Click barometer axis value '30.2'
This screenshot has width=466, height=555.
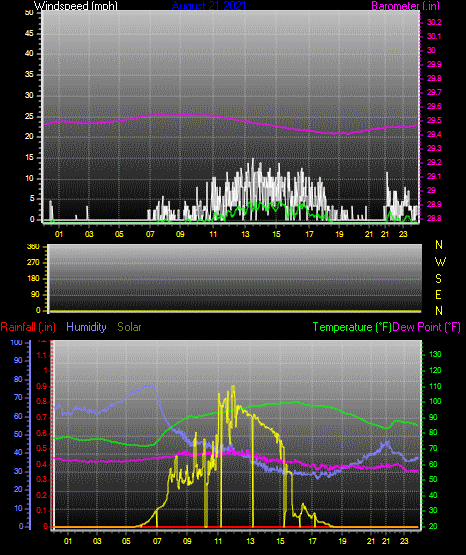(434, 22)
